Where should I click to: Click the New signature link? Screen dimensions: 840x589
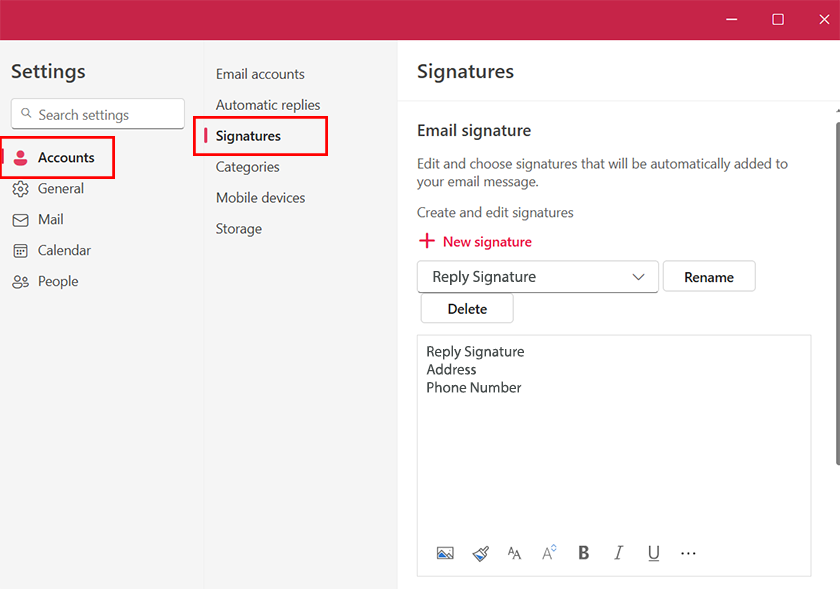coord(475,242)
